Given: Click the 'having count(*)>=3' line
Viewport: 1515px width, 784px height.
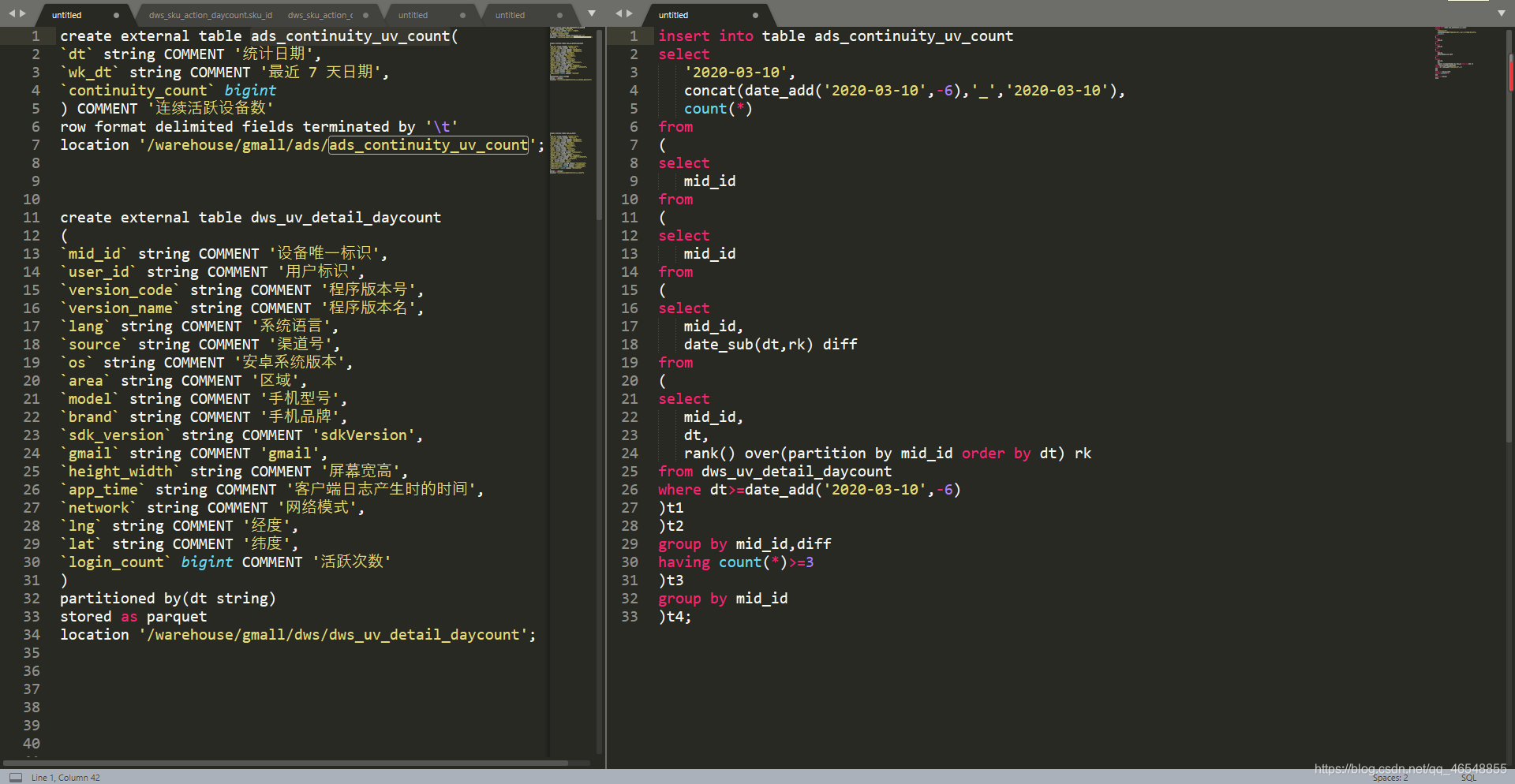Looking at the screenshot, I should [736, 562].
